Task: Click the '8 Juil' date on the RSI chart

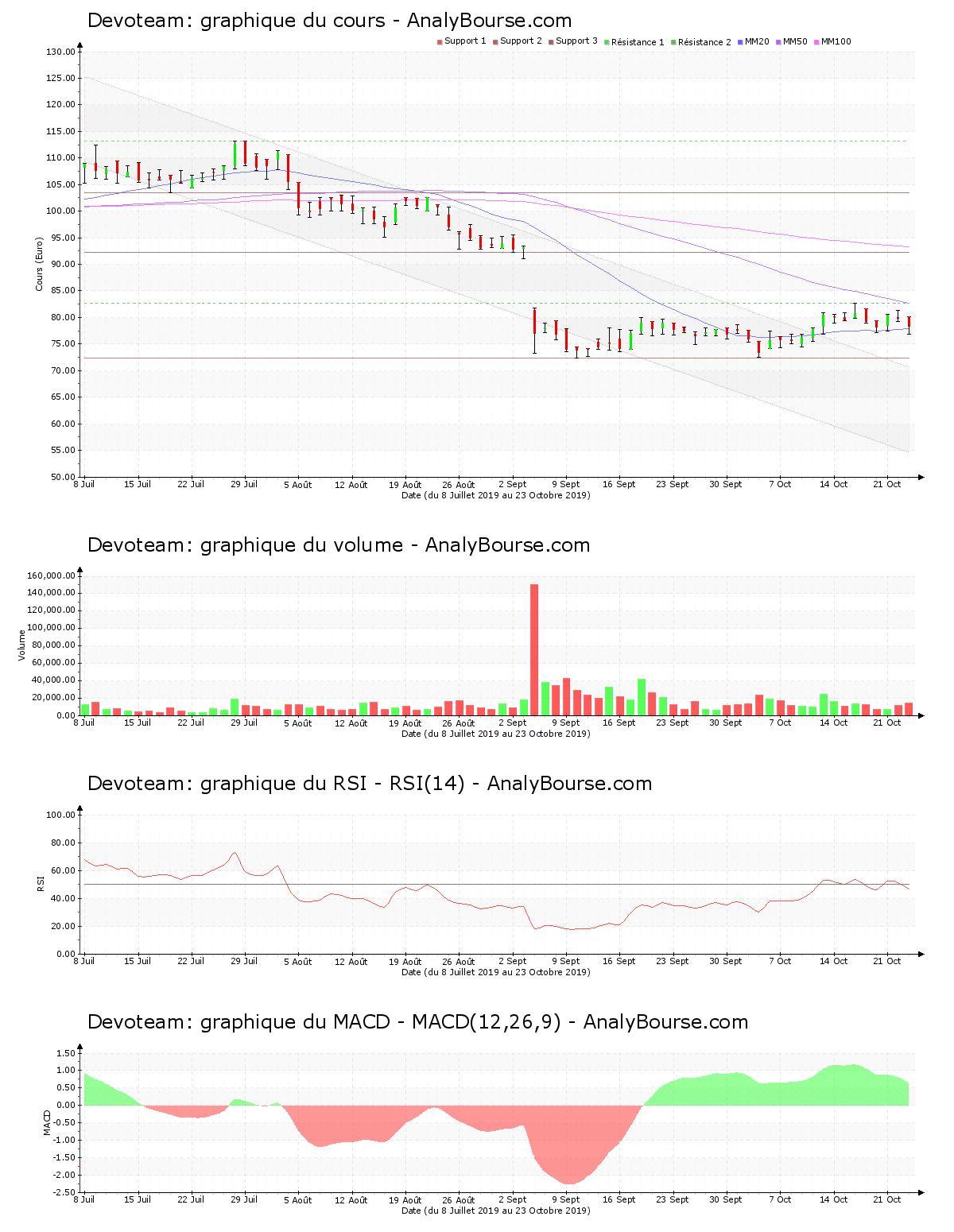Action: 84,961
